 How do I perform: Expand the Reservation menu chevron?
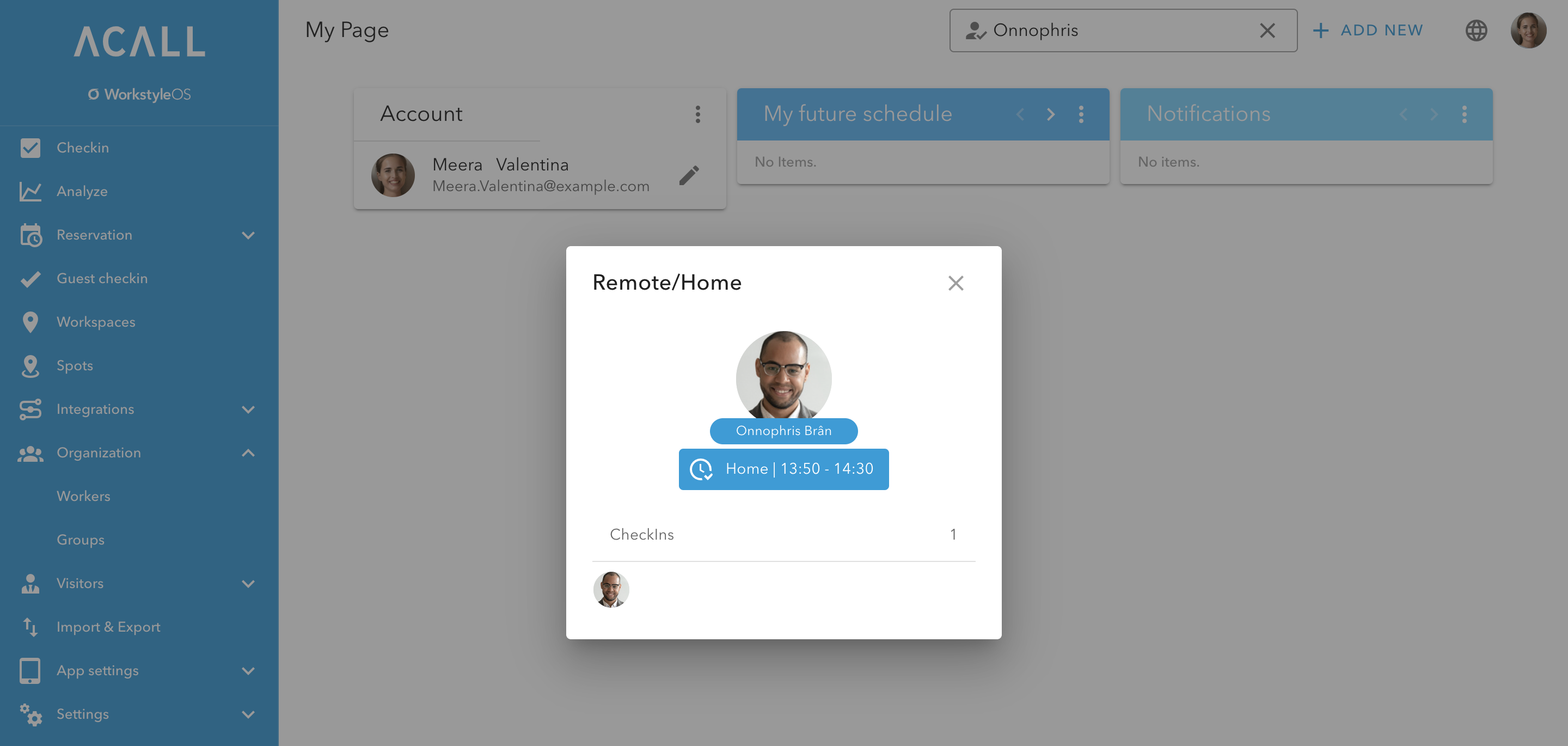pyautogui.click(x=248, y=235)
